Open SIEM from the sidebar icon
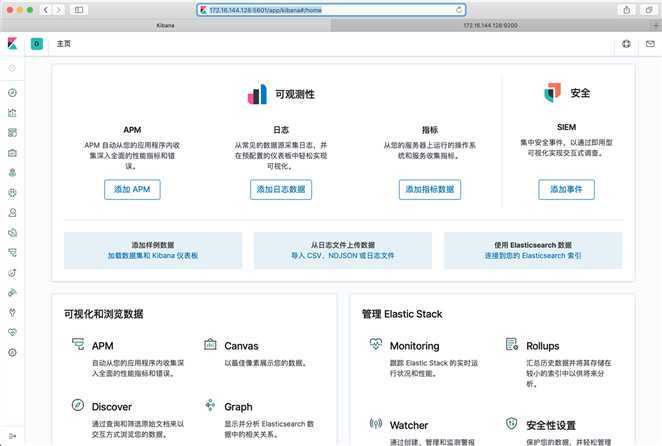Viewport: 662px width, 446px height. 12,292
